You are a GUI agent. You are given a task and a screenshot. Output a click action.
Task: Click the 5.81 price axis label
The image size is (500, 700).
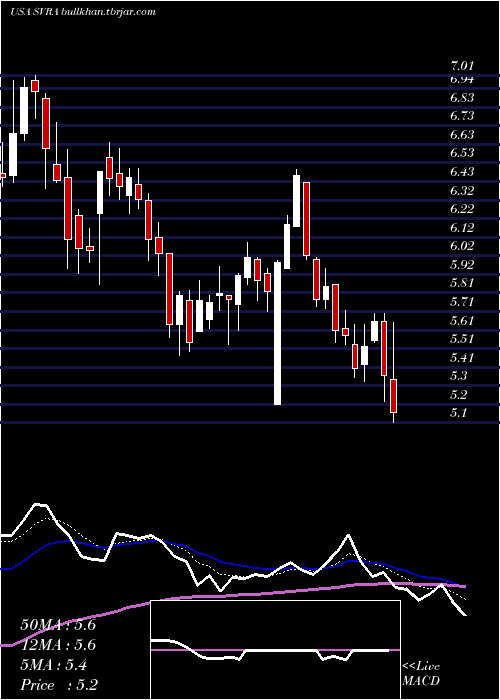coord(462,283)
